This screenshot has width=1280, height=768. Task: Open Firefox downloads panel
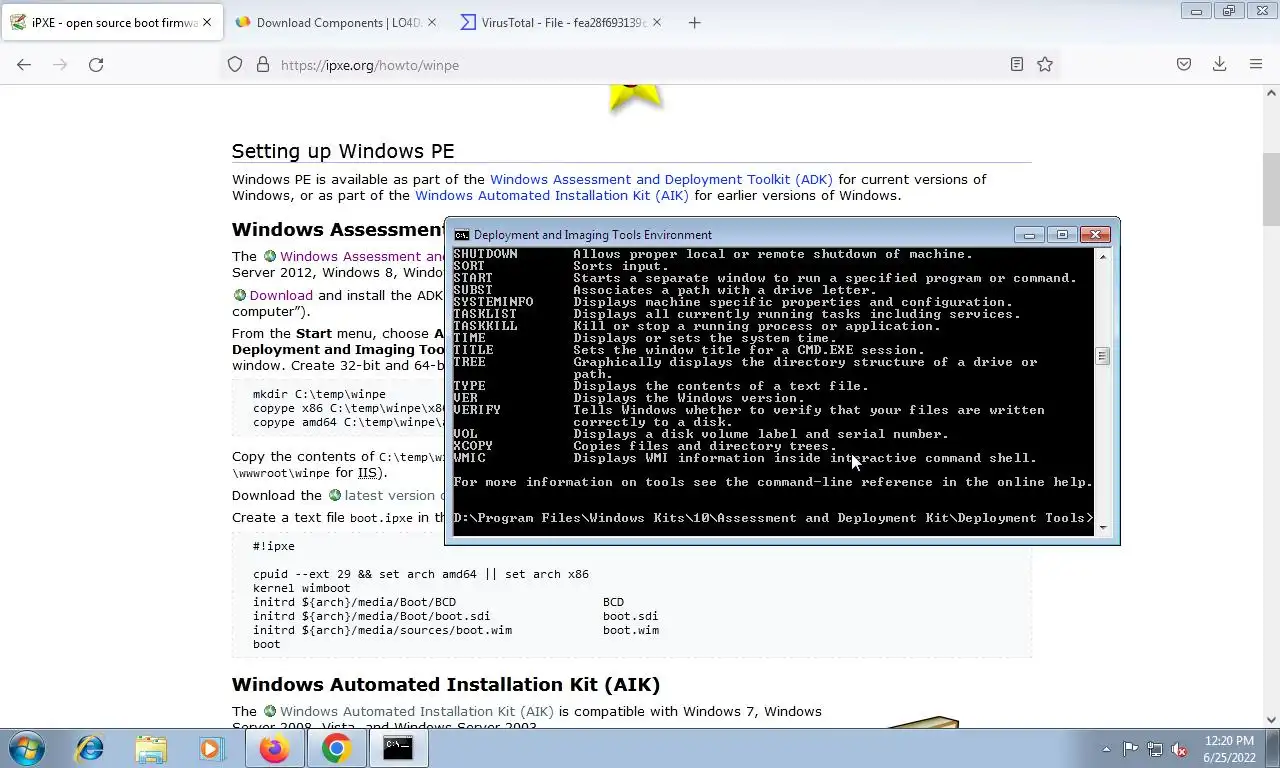pos(1220,64)
